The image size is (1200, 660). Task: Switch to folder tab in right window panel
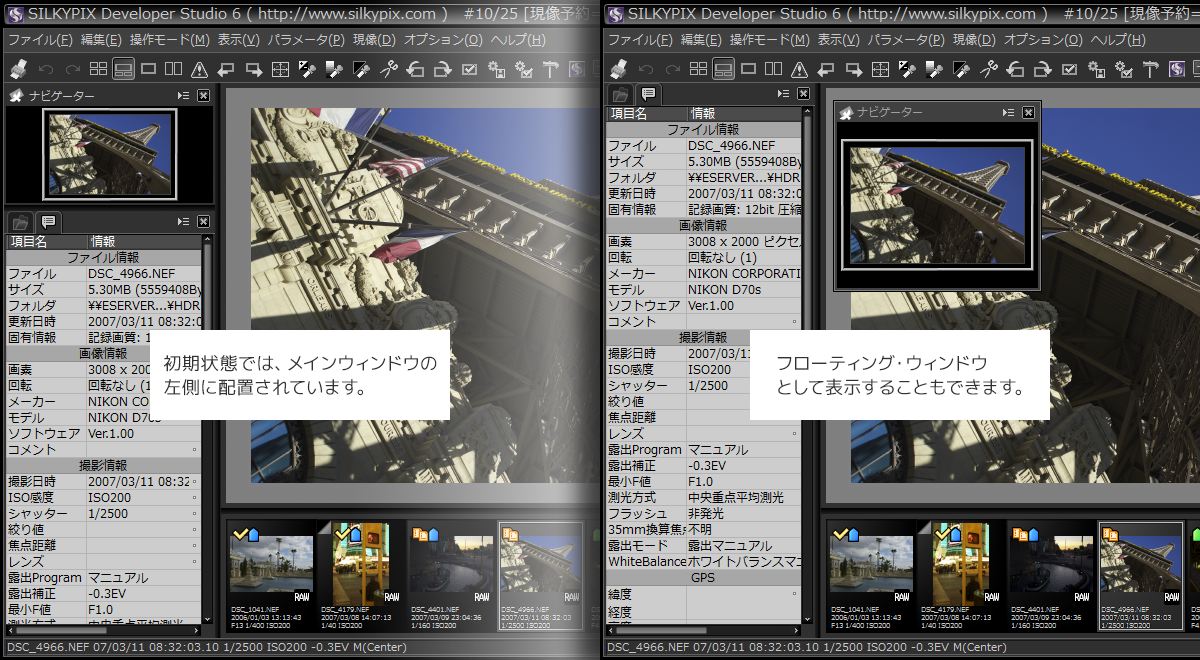pos(621,94)
